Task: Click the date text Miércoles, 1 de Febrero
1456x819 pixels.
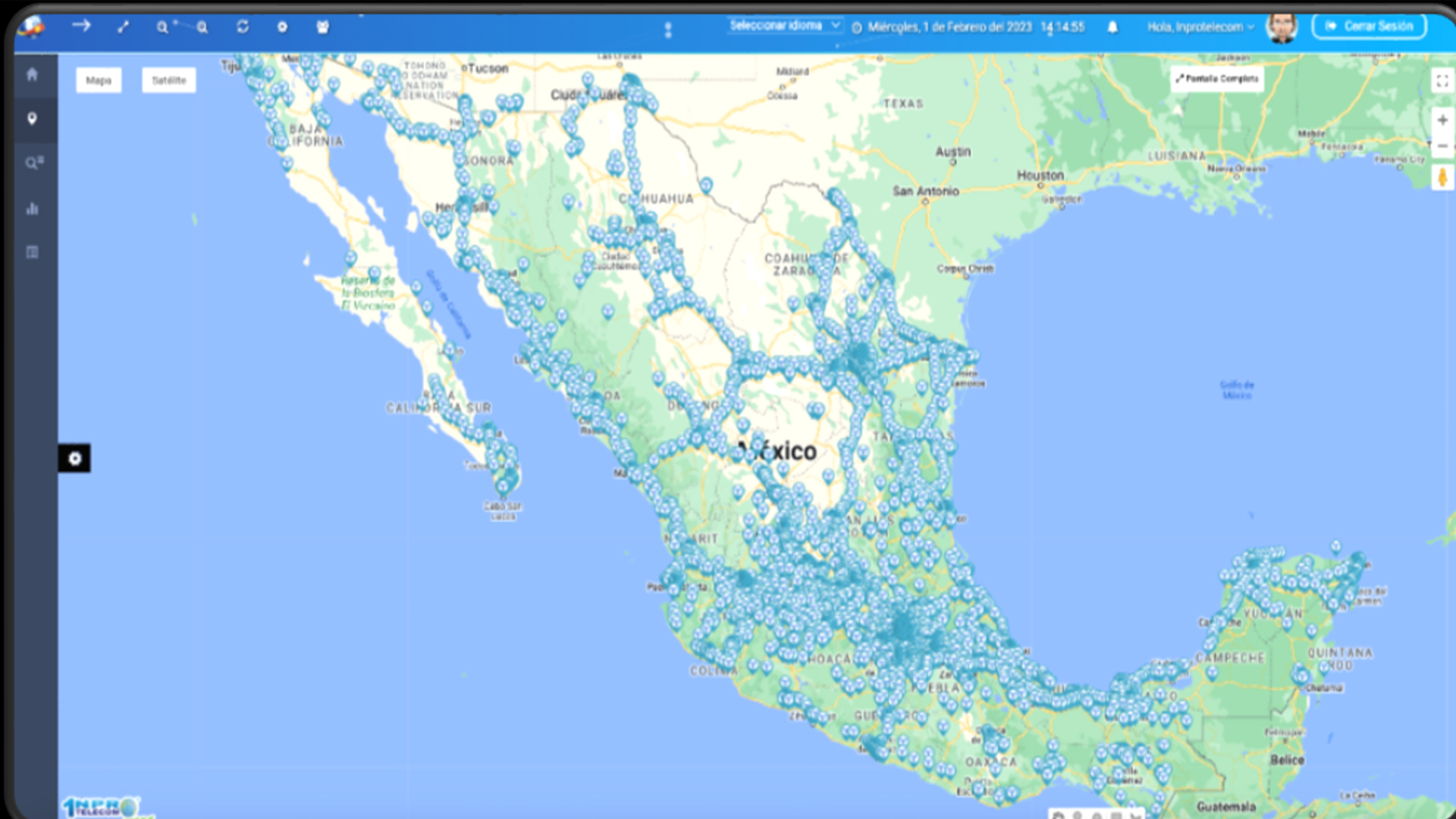Action: (949, 27)
